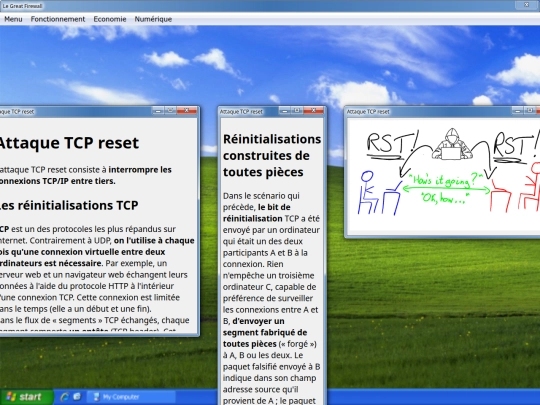Click the 'Le Great Firewall' title text
540x405 pixels.
[22, 6]
